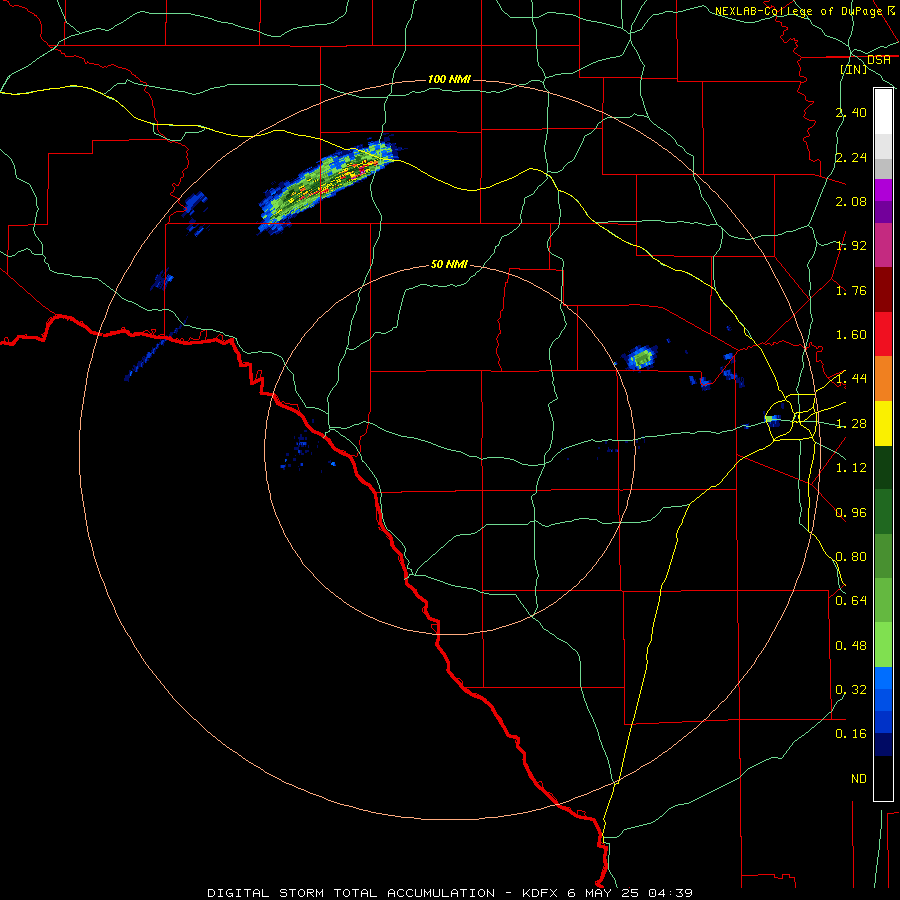The width and height of the screenshot is (900, 900).
Task: Select the brightest green 0.48 legend swatch
Action: tap(883, 645)
